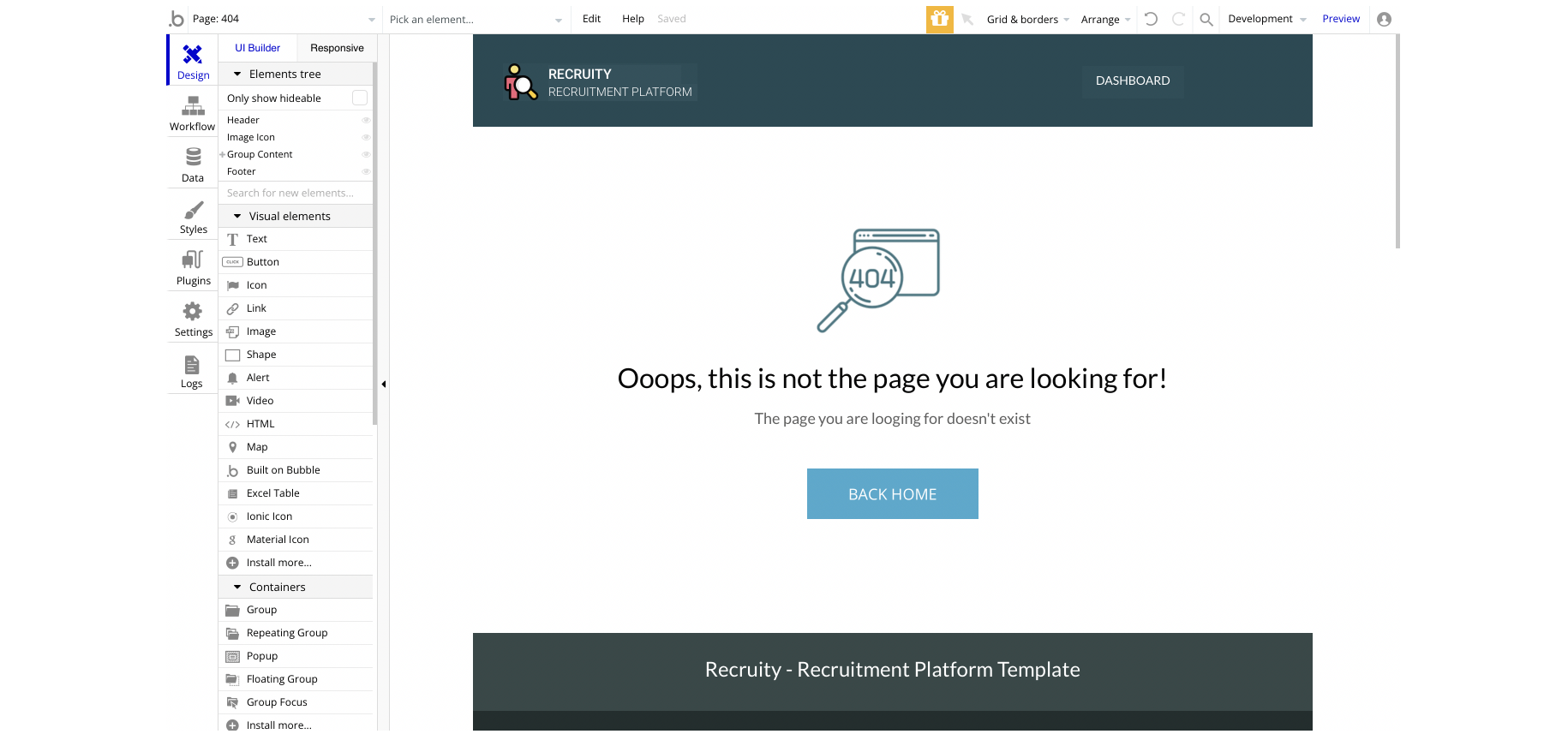Open the Logs section icon
1568x740 pixels.
click(192, 364)
